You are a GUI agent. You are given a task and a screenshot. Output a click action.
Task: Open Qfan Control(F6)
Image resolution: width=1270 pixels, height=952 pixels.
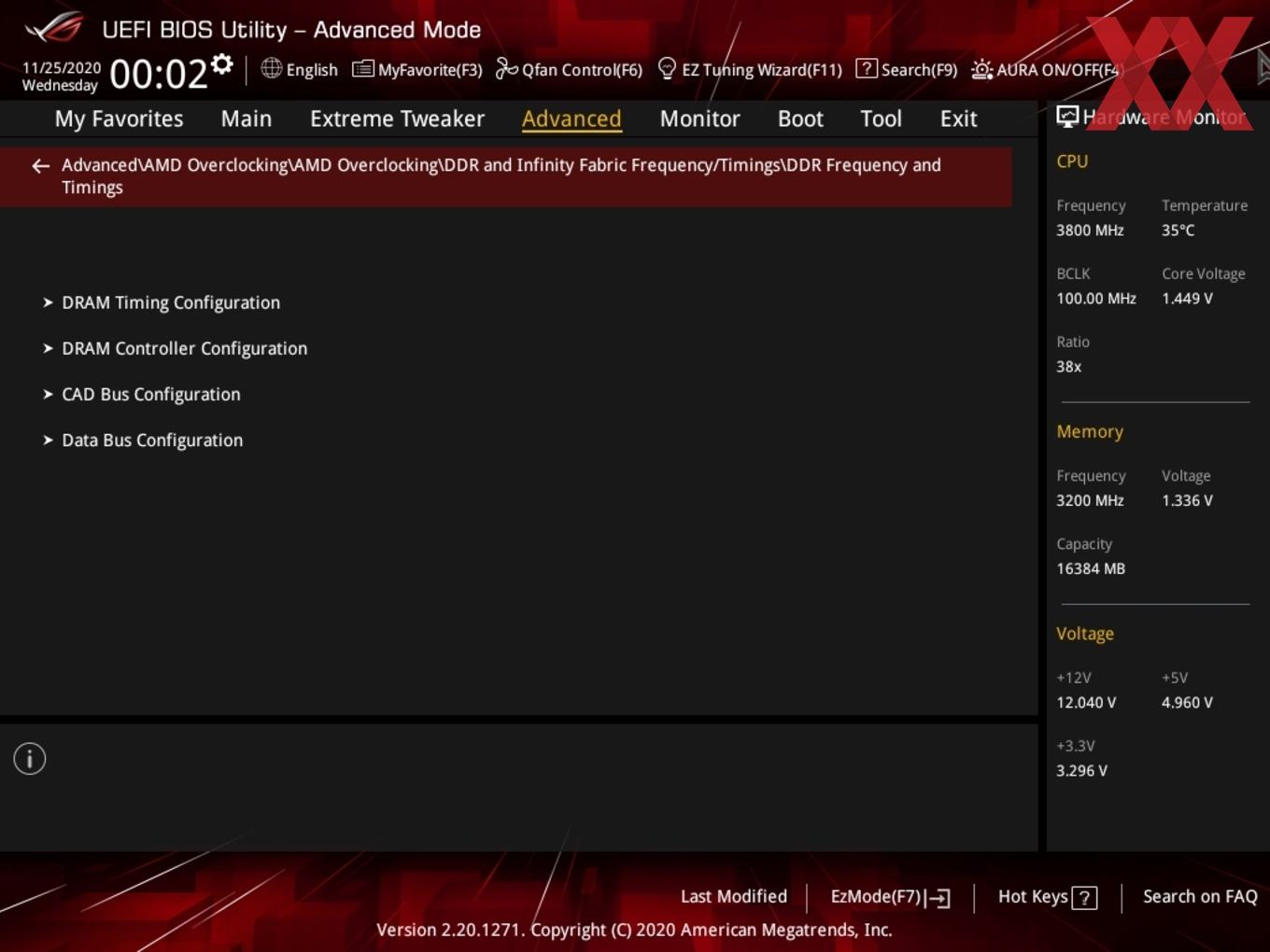(569, 69)
